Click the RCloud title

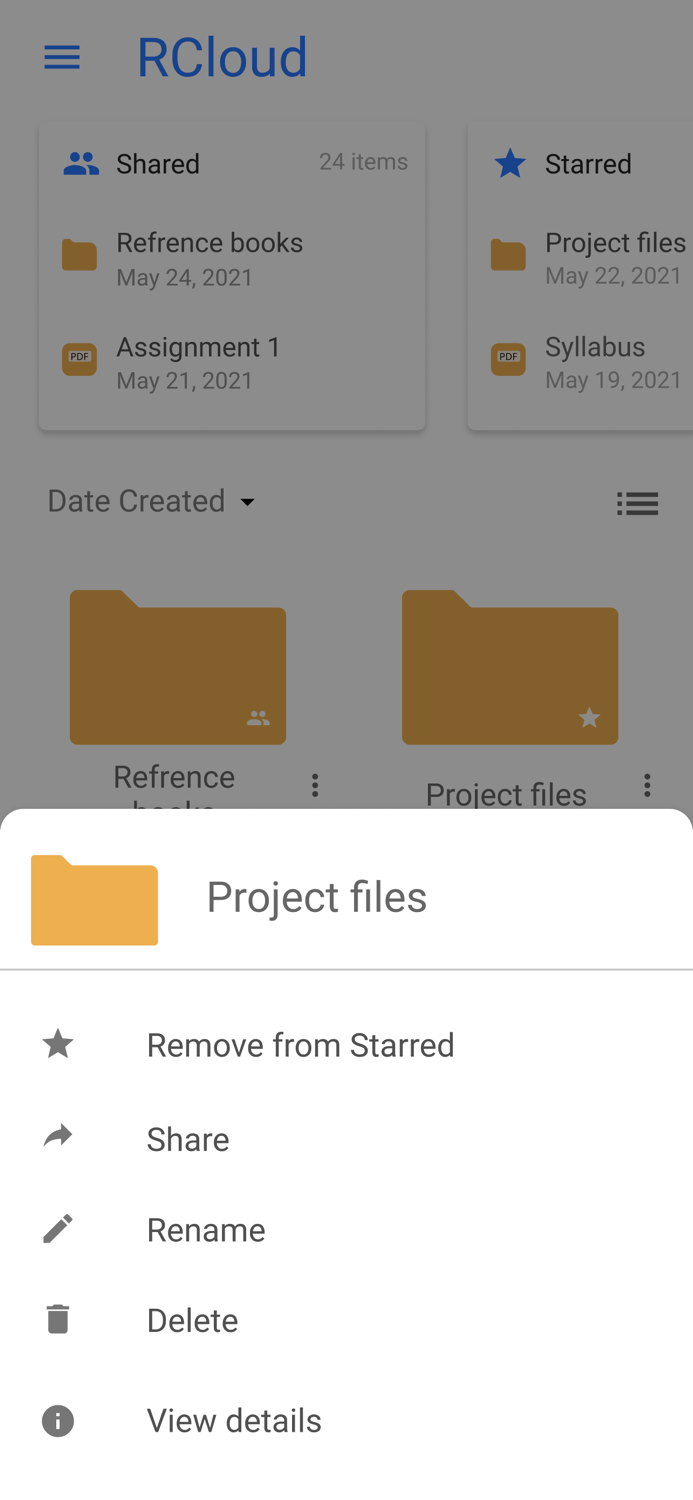222,57
